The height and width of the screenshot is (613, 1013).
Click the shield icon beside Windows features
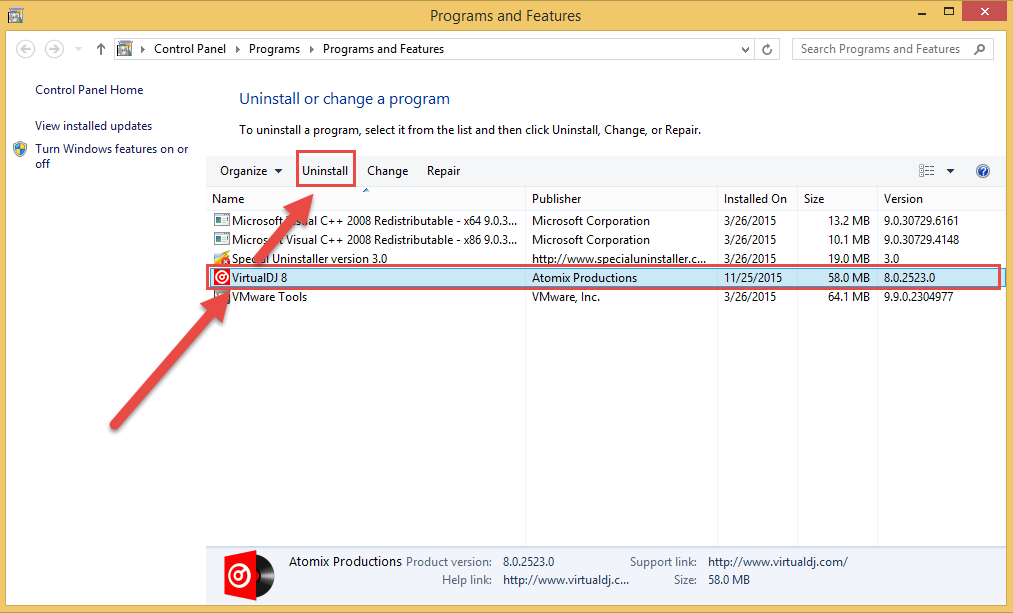(x=20, y=149)
